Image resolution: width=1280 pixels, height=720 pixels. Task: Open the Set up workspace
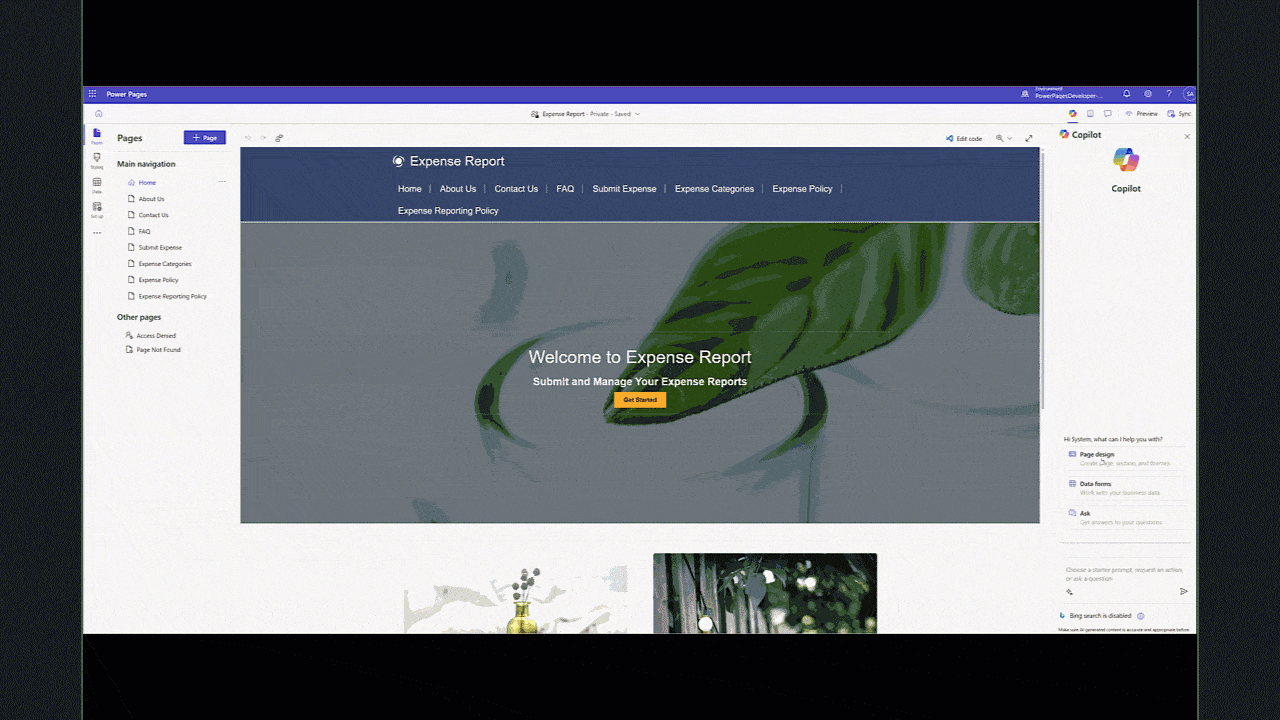(97, 208)
